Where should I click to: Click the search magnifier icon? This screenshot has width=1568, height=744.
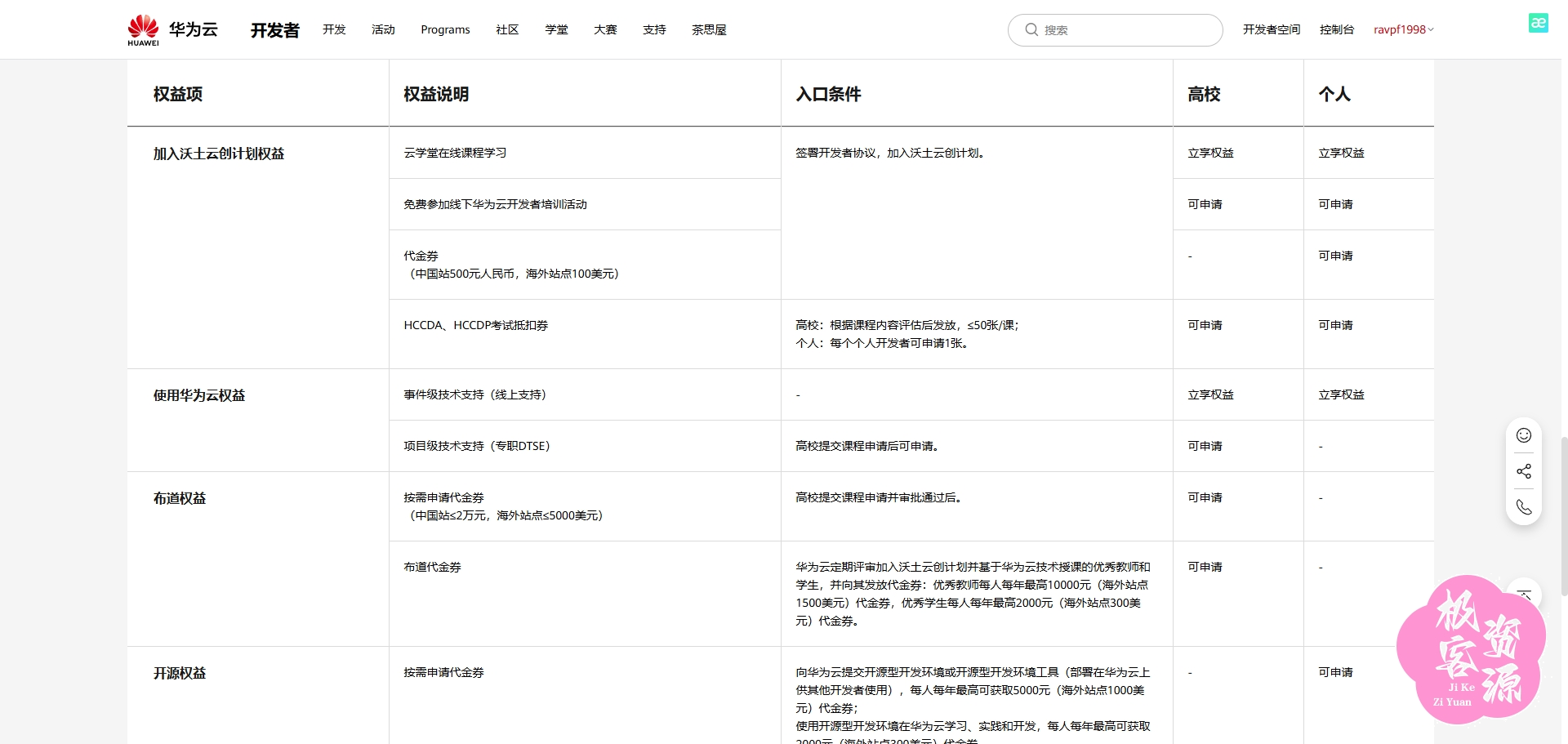(1031, 29)
